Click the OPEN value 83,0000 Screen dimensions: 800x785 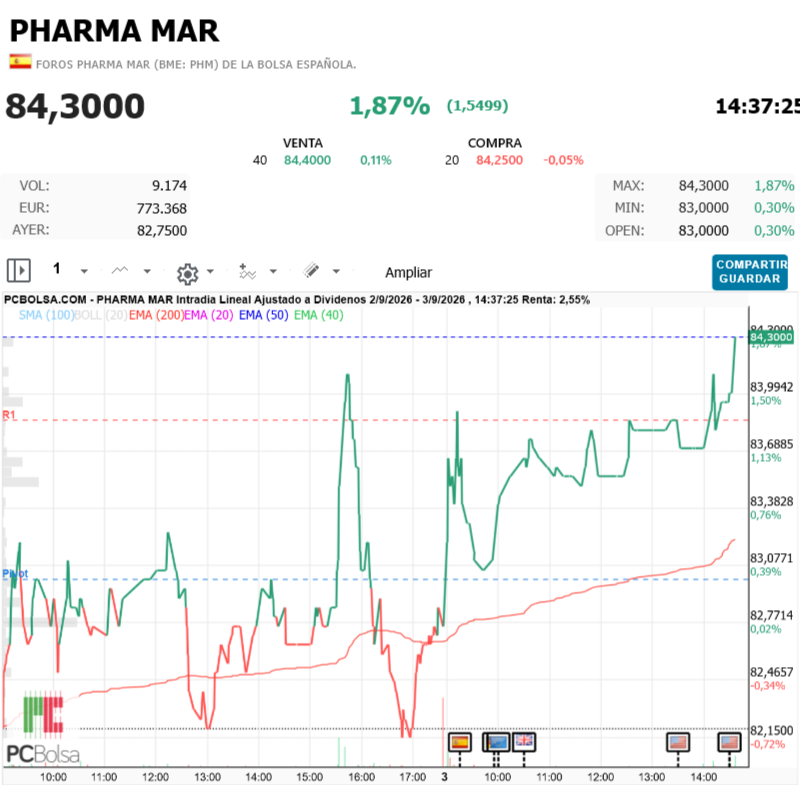[704, 231]
